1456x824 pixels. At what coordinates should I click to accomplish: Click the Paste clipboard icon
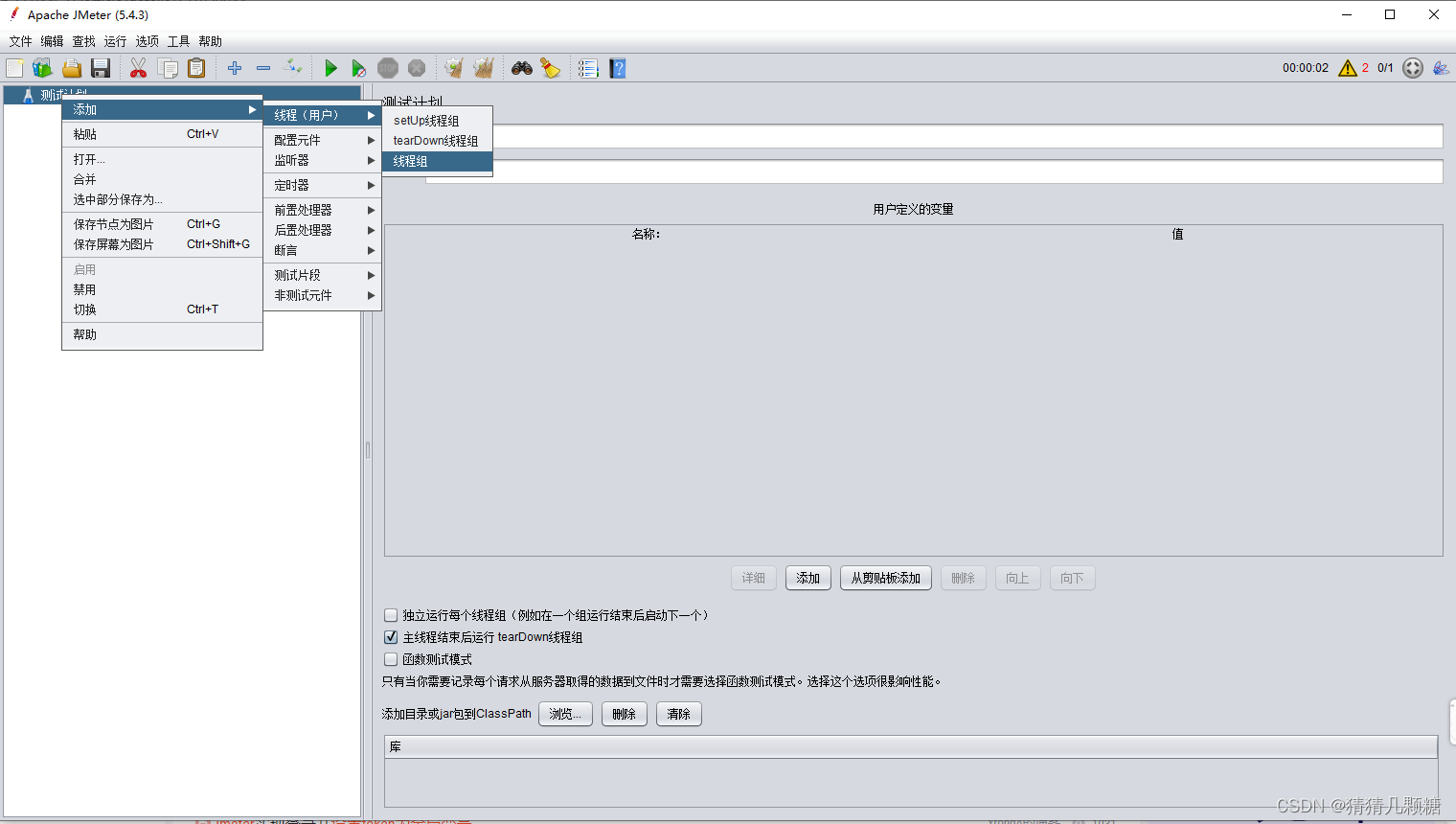click(196, 68)
